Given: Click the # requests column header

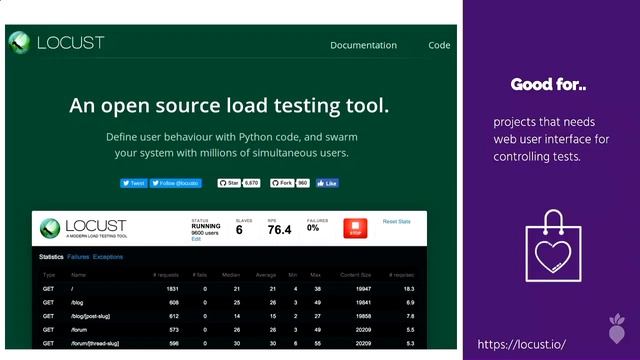Looking at the screenshot, I should [166, 275].
